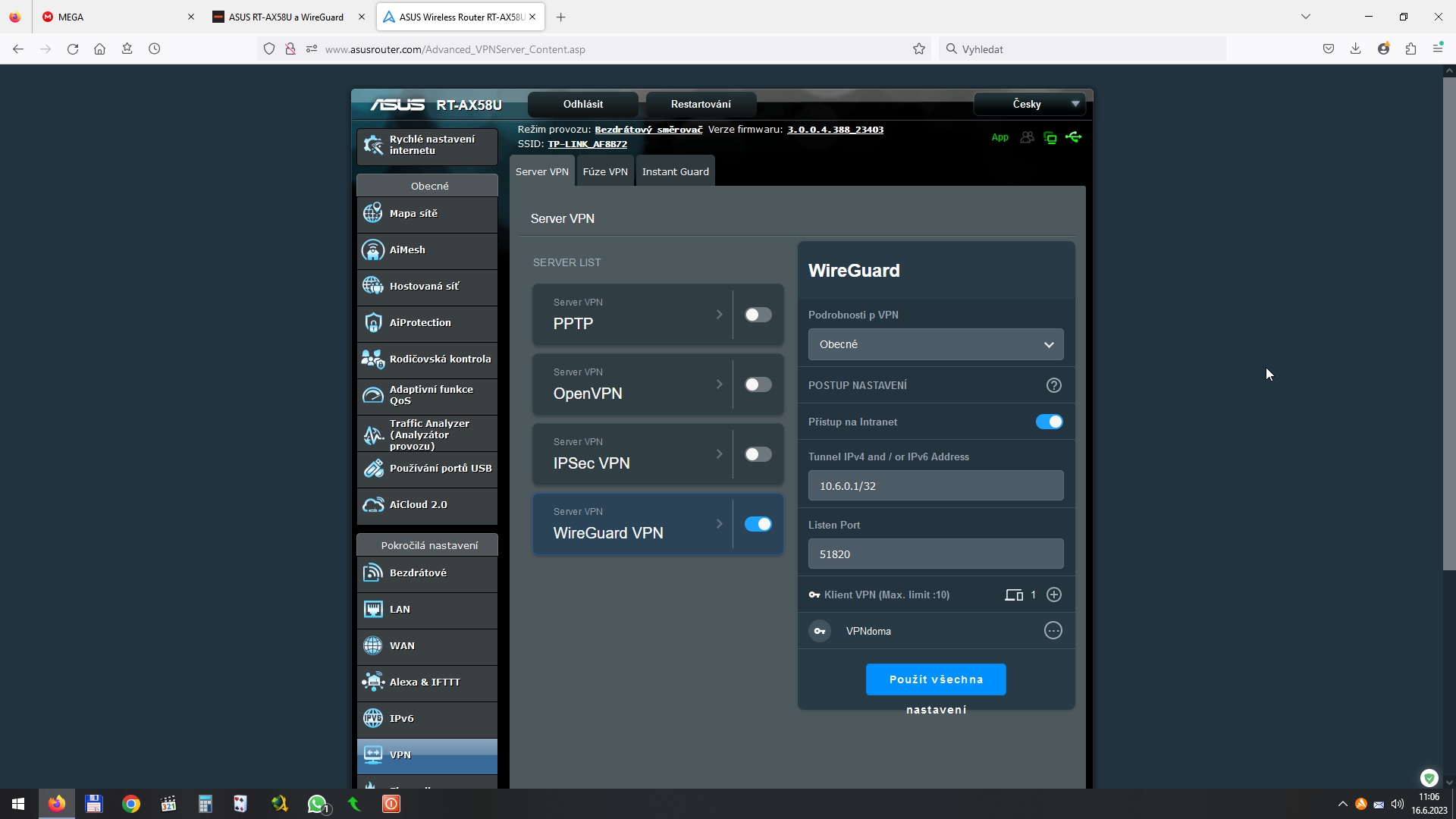Toggle Přístup na Intranet switch

point(1049,422)
